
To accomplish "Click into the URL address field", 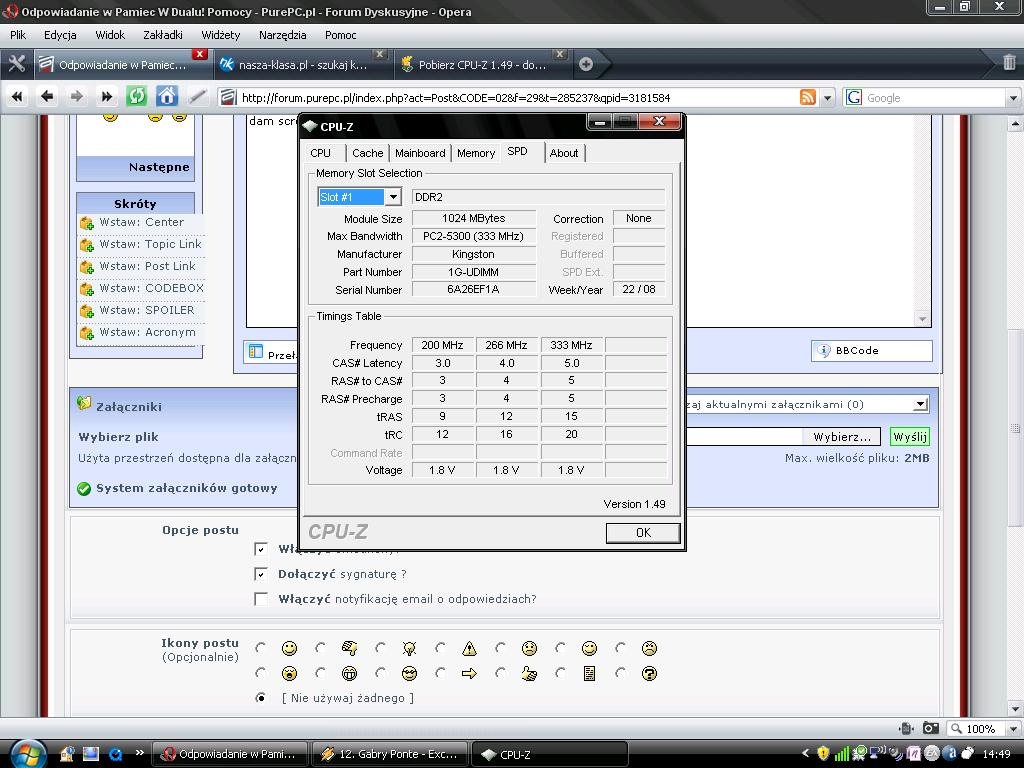I will 516,98.
